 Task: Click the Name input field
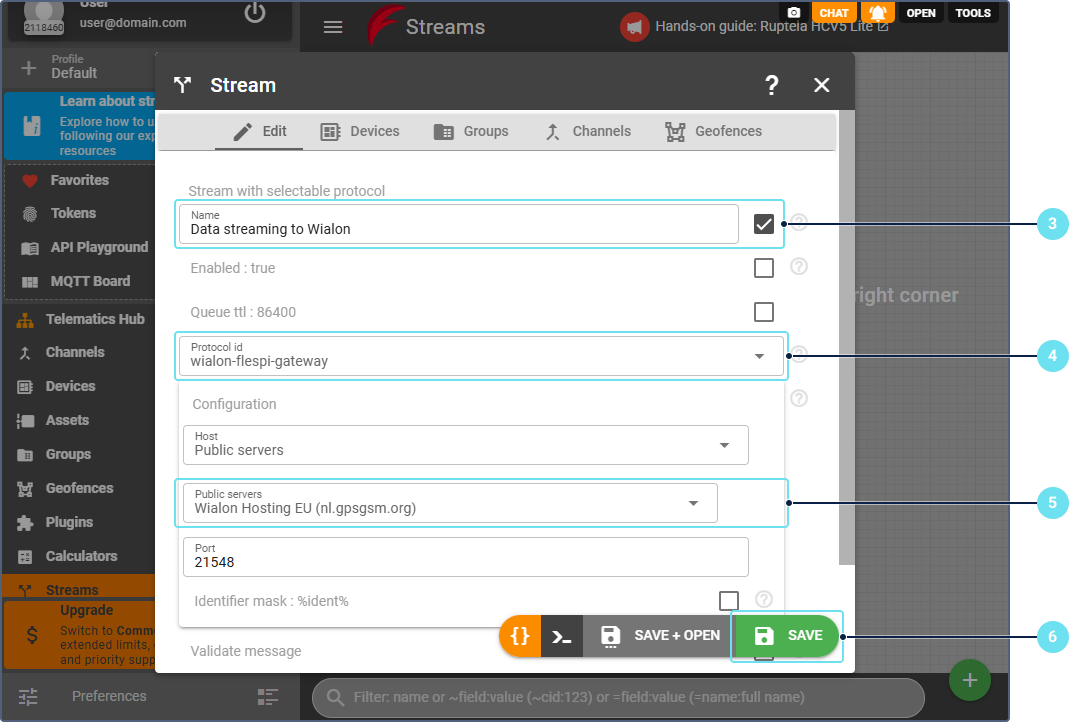459,224
